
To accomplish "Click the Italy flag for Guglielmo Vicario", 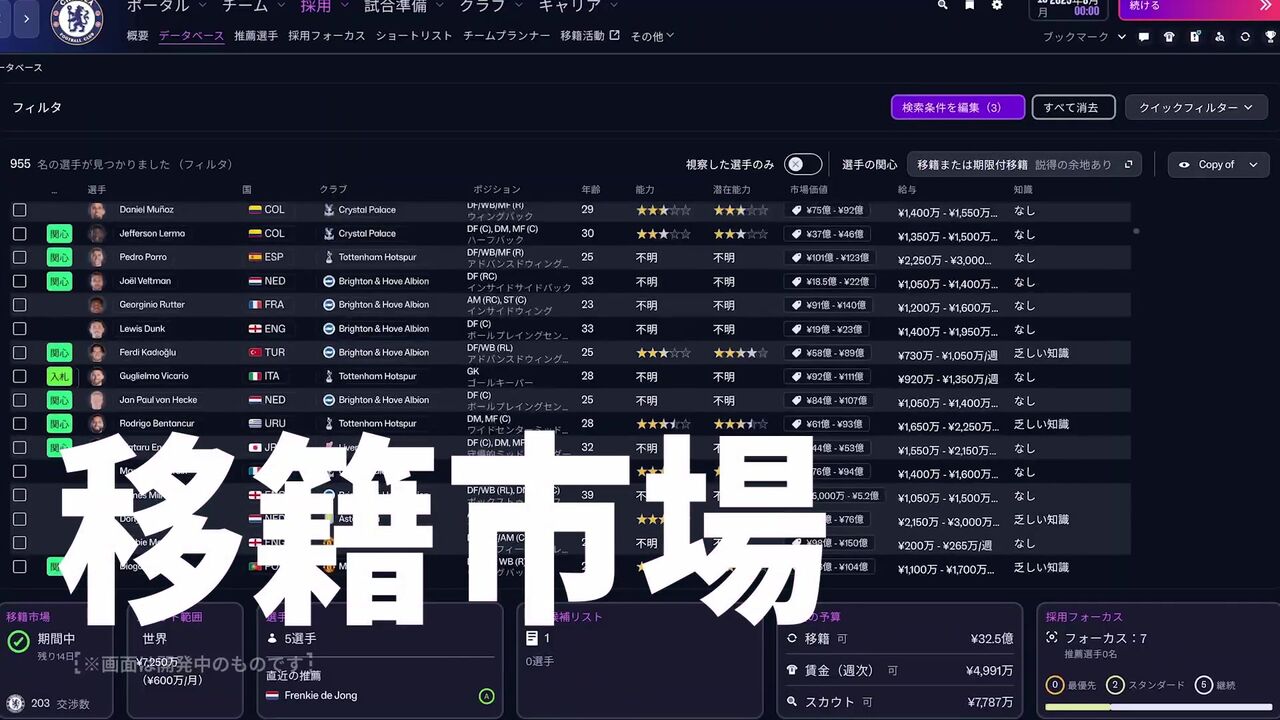I will (255, 376).
